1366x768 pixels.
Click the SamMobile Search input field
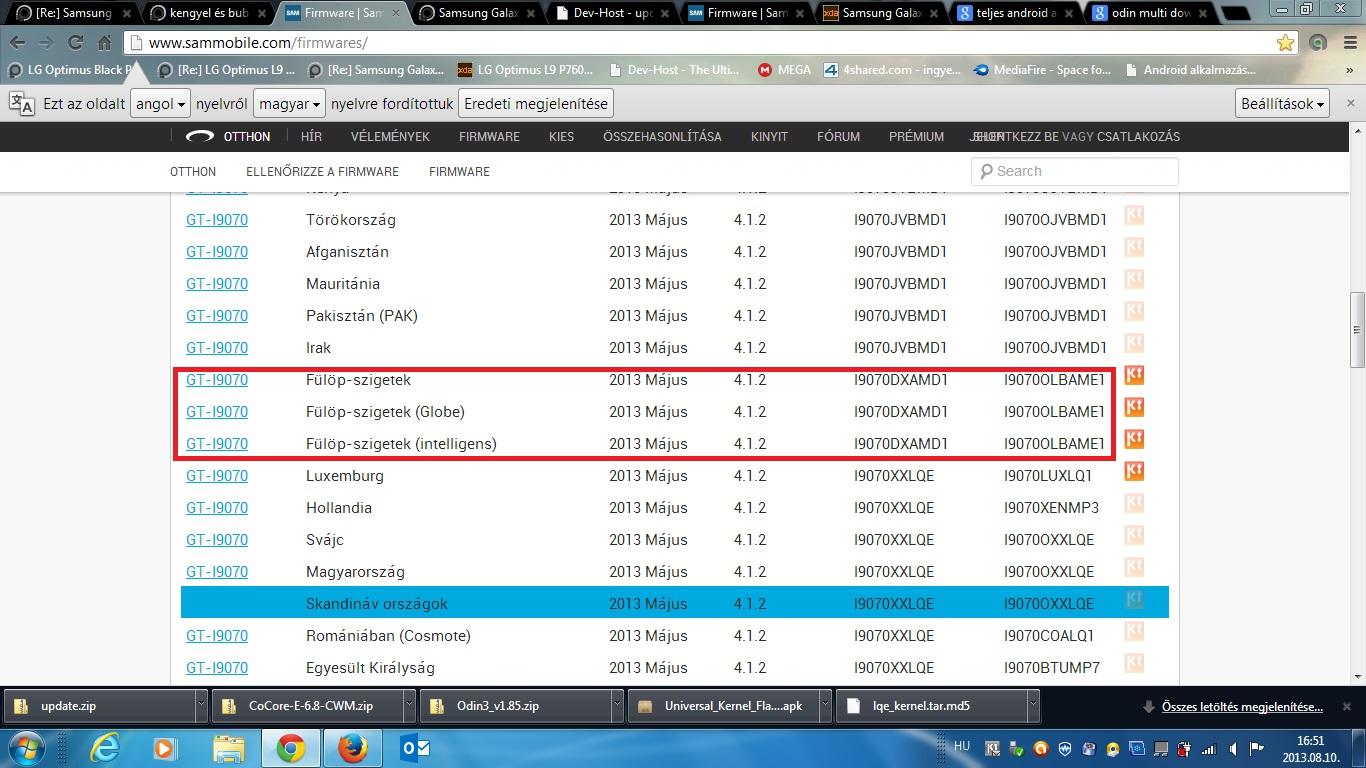point(1075,171)
